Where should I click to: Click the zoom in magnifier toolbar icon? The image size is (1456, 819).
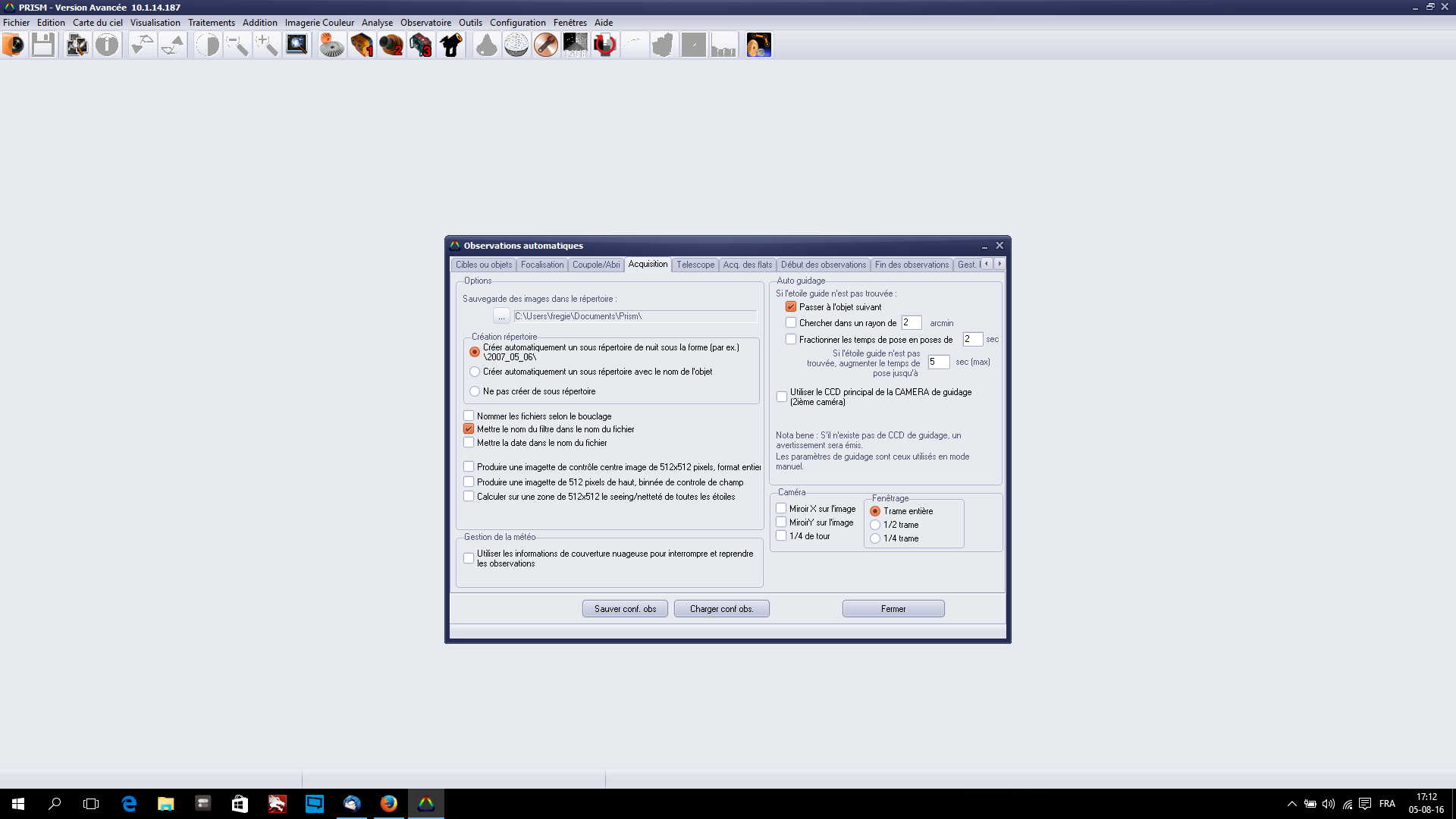pyautogui.click(x=266, y=45)
